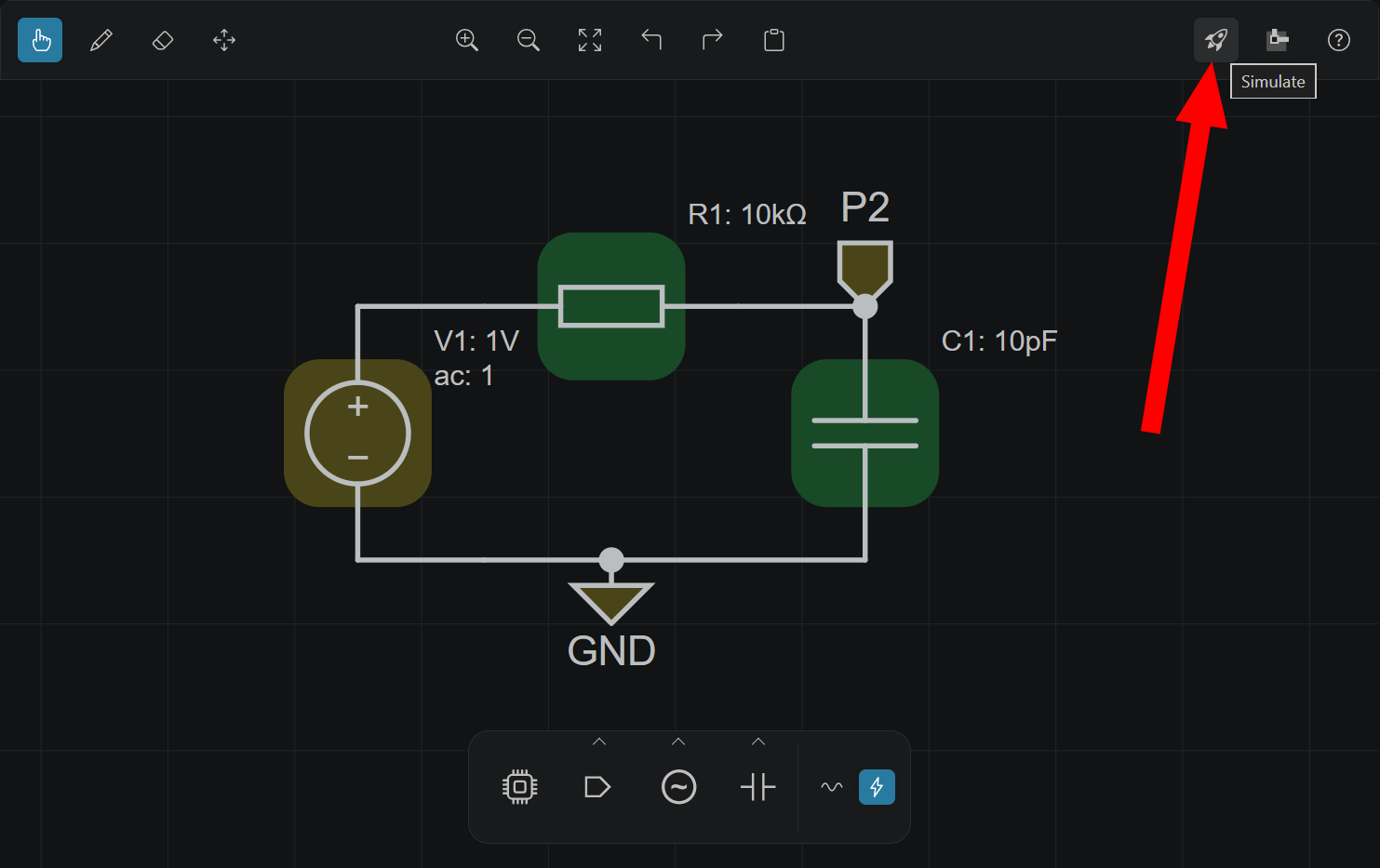Screen dimensions: 1380x868
Task: Click the ac: 1 label
Action: click(463, 376)
